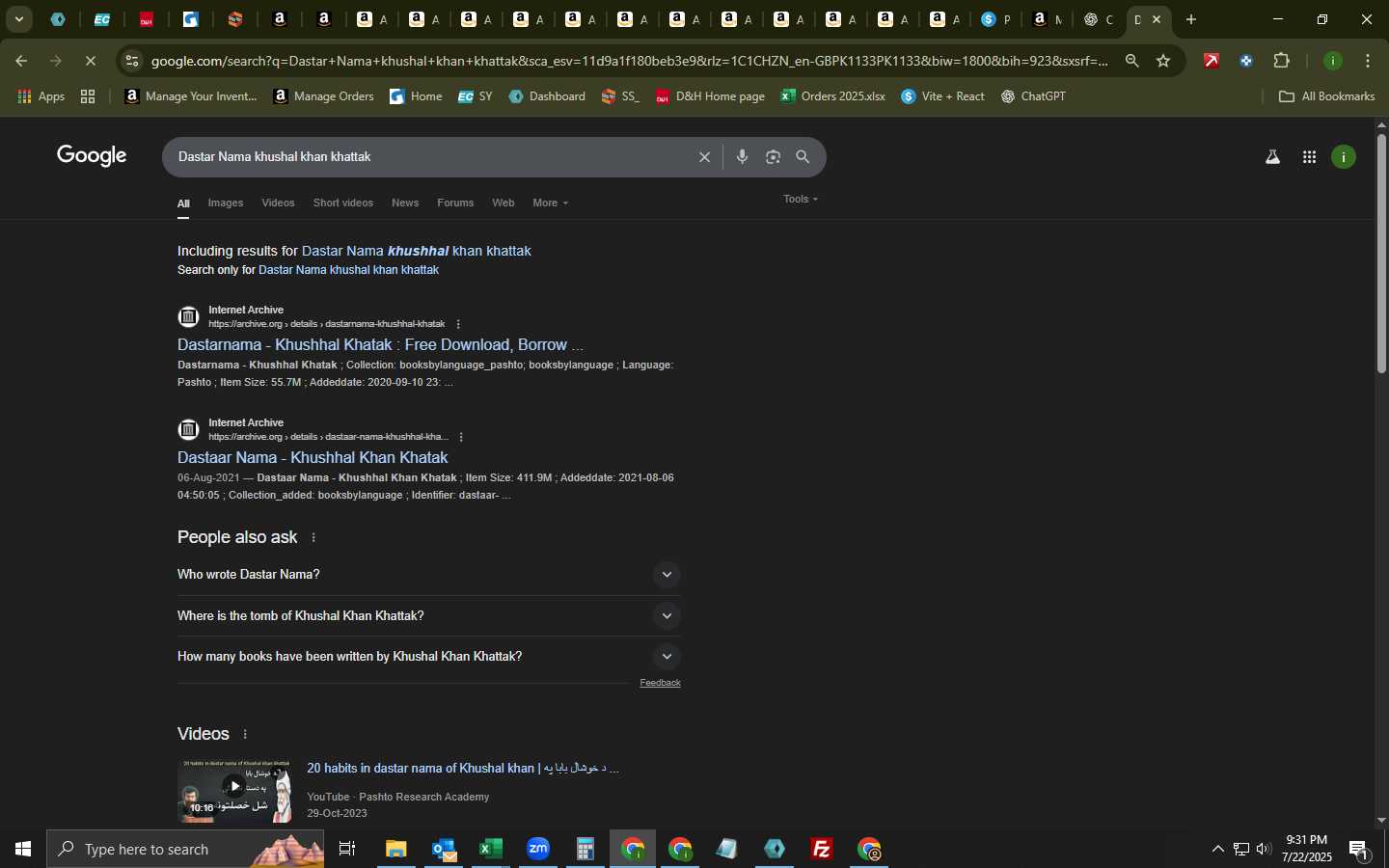Switch to the ChatGPT browser tab
This screenshot has height=868, width=1389.
point(1097,19)
